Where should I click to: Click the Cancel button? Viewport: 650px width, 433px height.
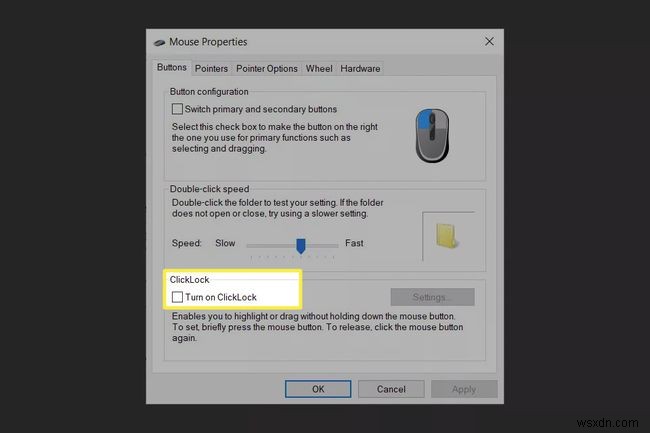point(391,389)
